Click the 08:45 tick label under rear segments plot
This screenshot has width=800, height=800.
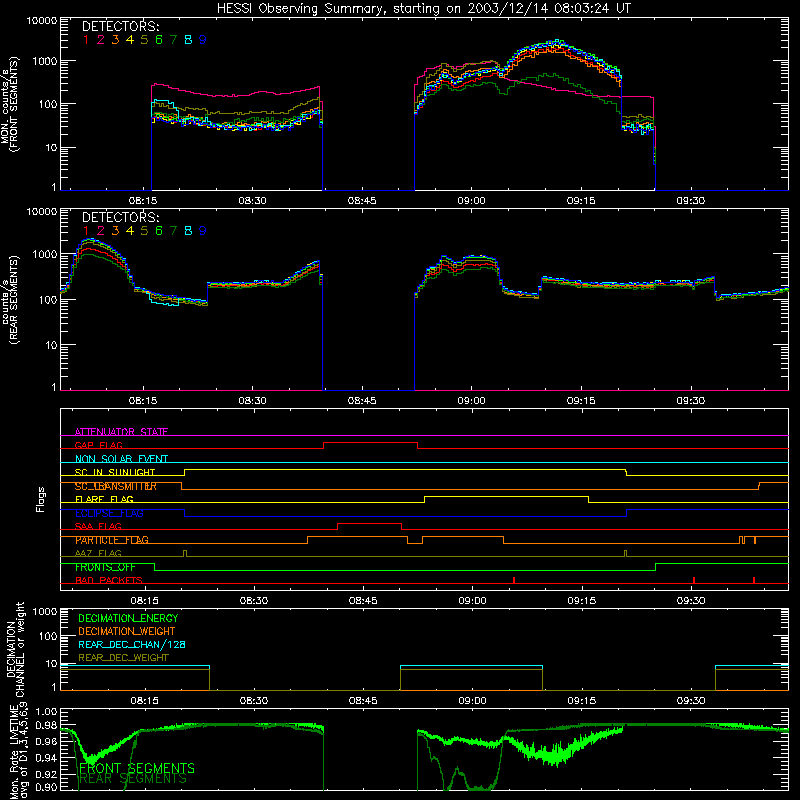click(x=362, y=401)
